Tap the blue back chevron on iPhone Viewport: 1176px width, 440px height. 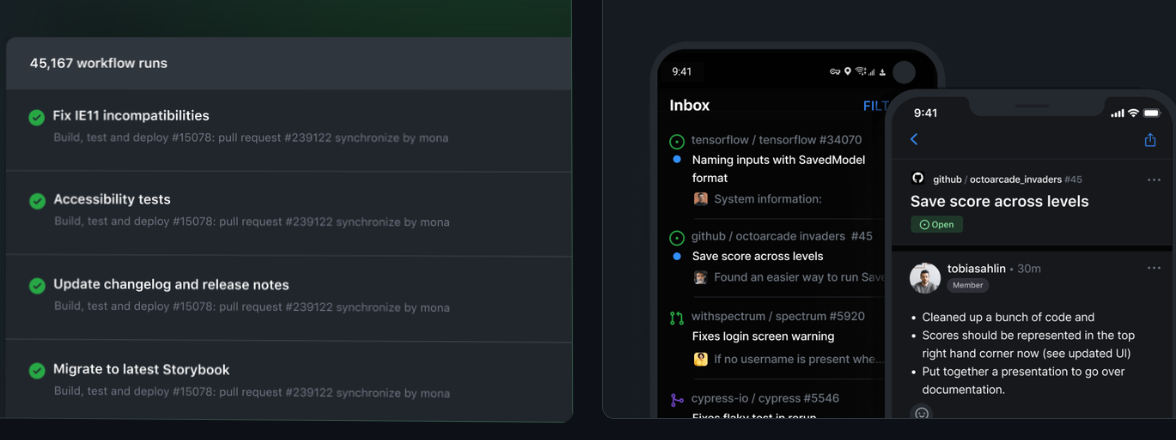pos(914,139)
